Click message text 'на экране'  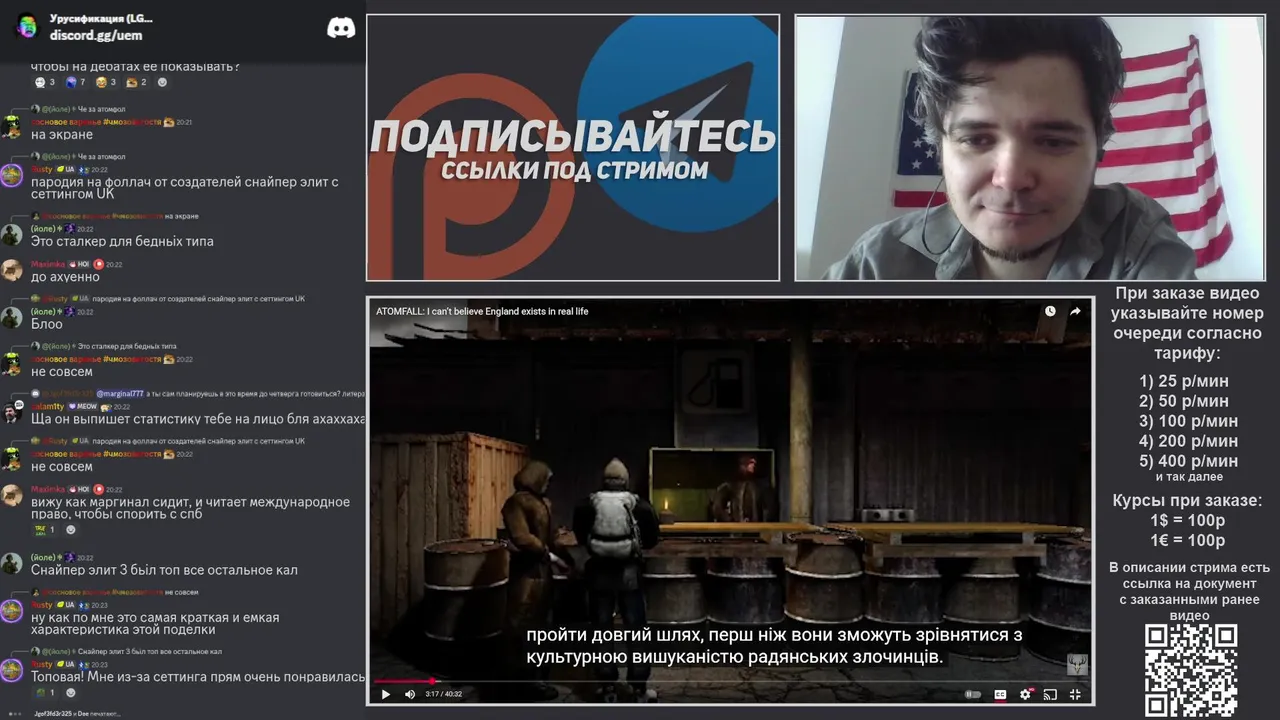pyautogui.click(x=62, y=134)
